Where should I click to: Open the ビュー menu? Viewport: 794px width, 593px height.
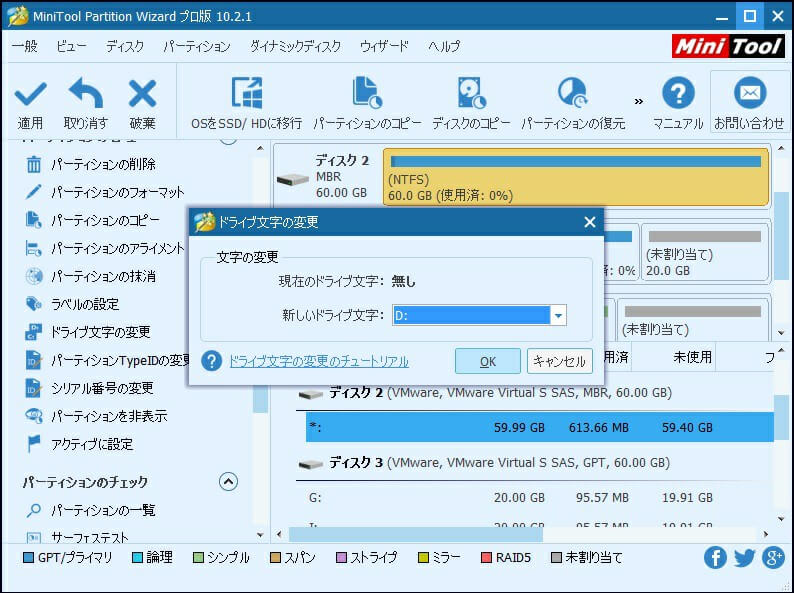[71, 46]
